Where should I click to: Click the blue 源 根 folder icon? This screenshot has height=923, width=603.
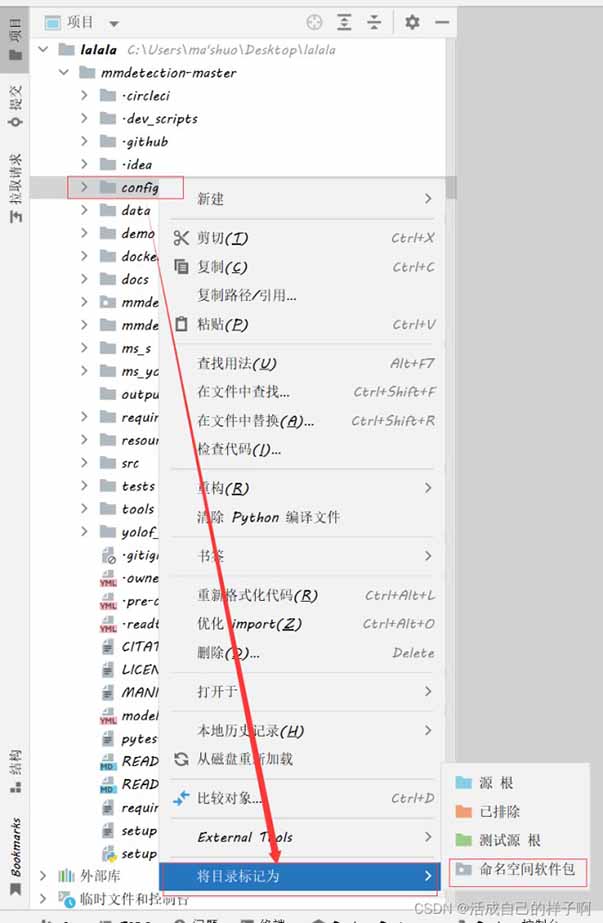pyautogui.click(x=464, y=783)
